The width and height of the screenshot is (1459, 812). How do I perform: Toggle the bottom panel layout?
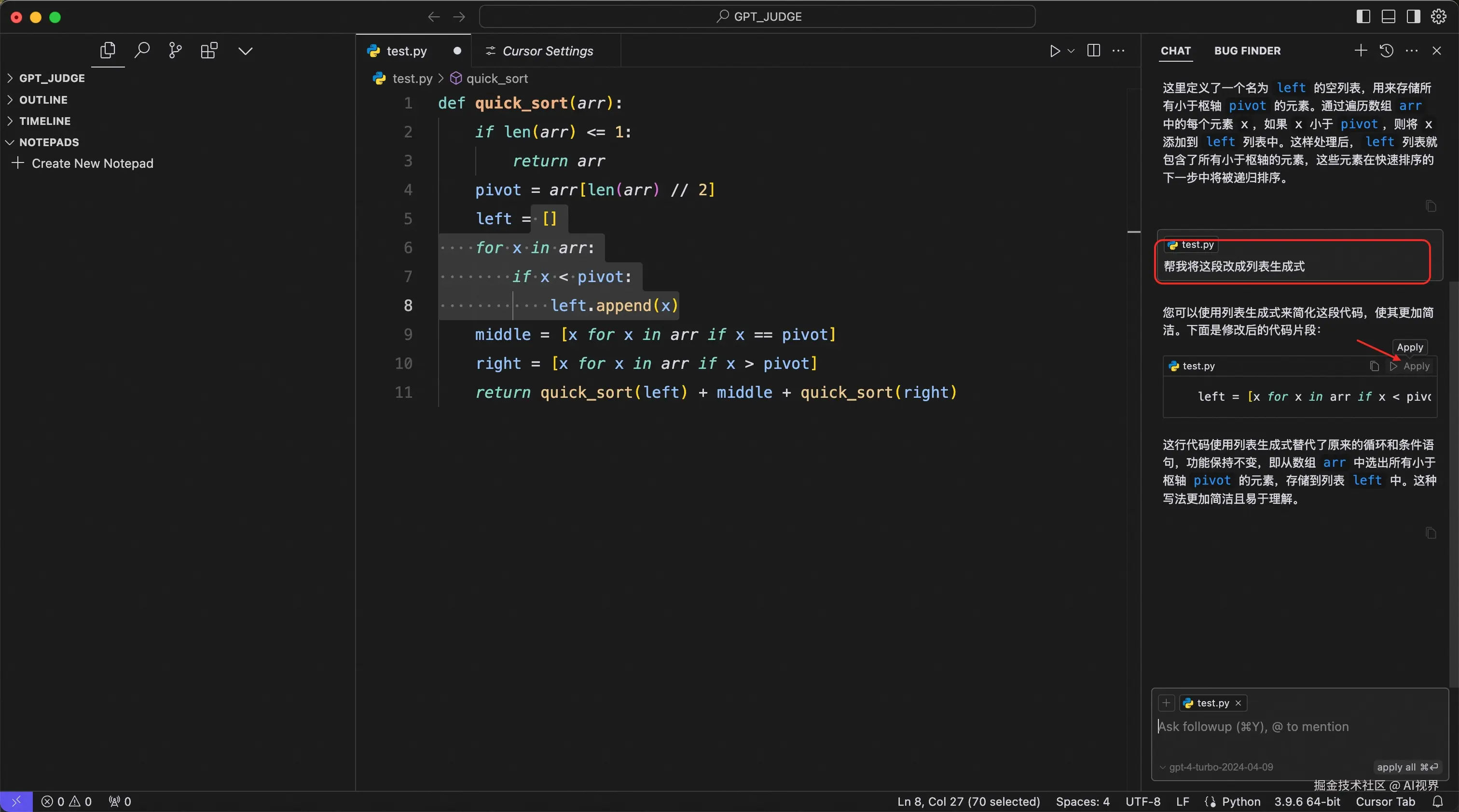pyautogui.click(x=1388, y=17)
